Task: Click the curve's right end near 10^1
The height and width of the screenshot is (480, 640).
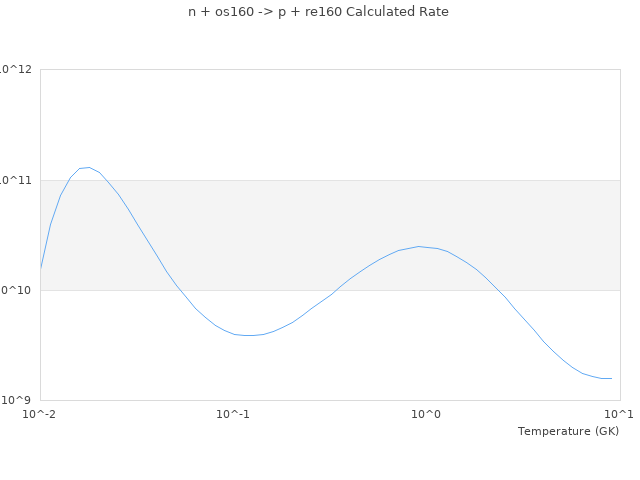Action: click(x=610, y=378)
